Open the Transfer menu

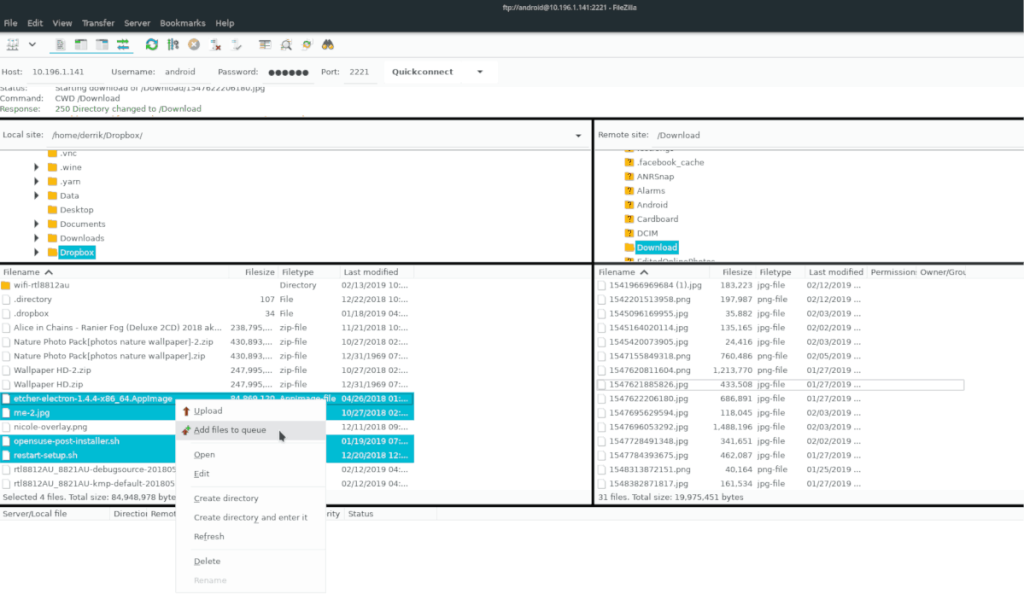click(x=97, y=22)
